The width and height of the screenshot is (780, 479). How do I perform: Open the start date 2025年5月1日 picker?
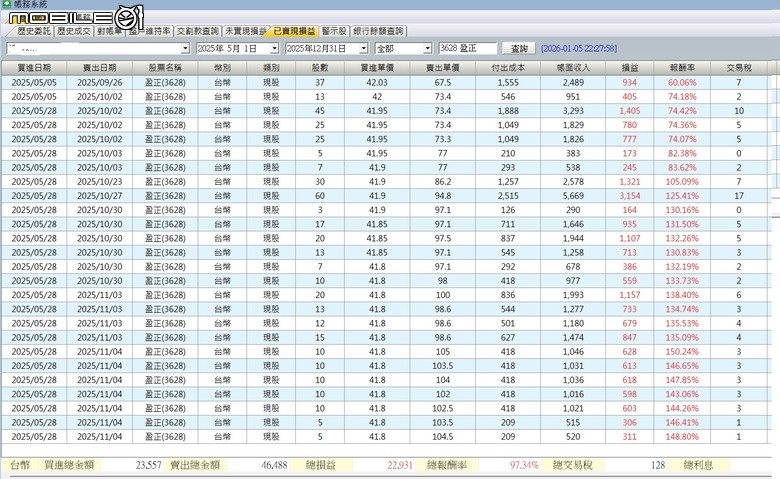274,48
